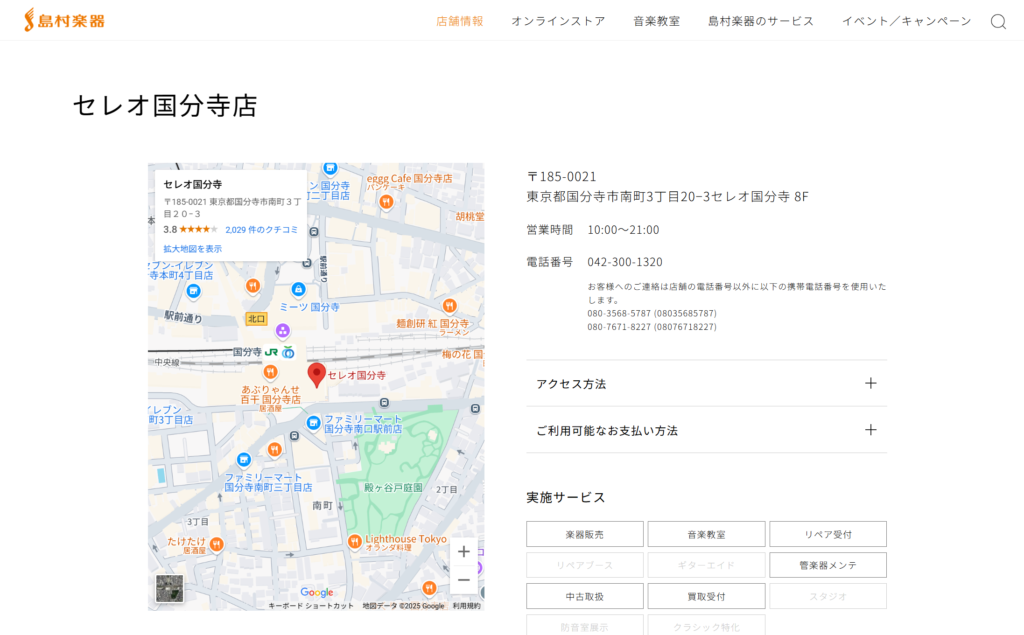This screenshot has width=1024, height=635.
Task: Zoom in on the map
Action: (x=464, y=551)
